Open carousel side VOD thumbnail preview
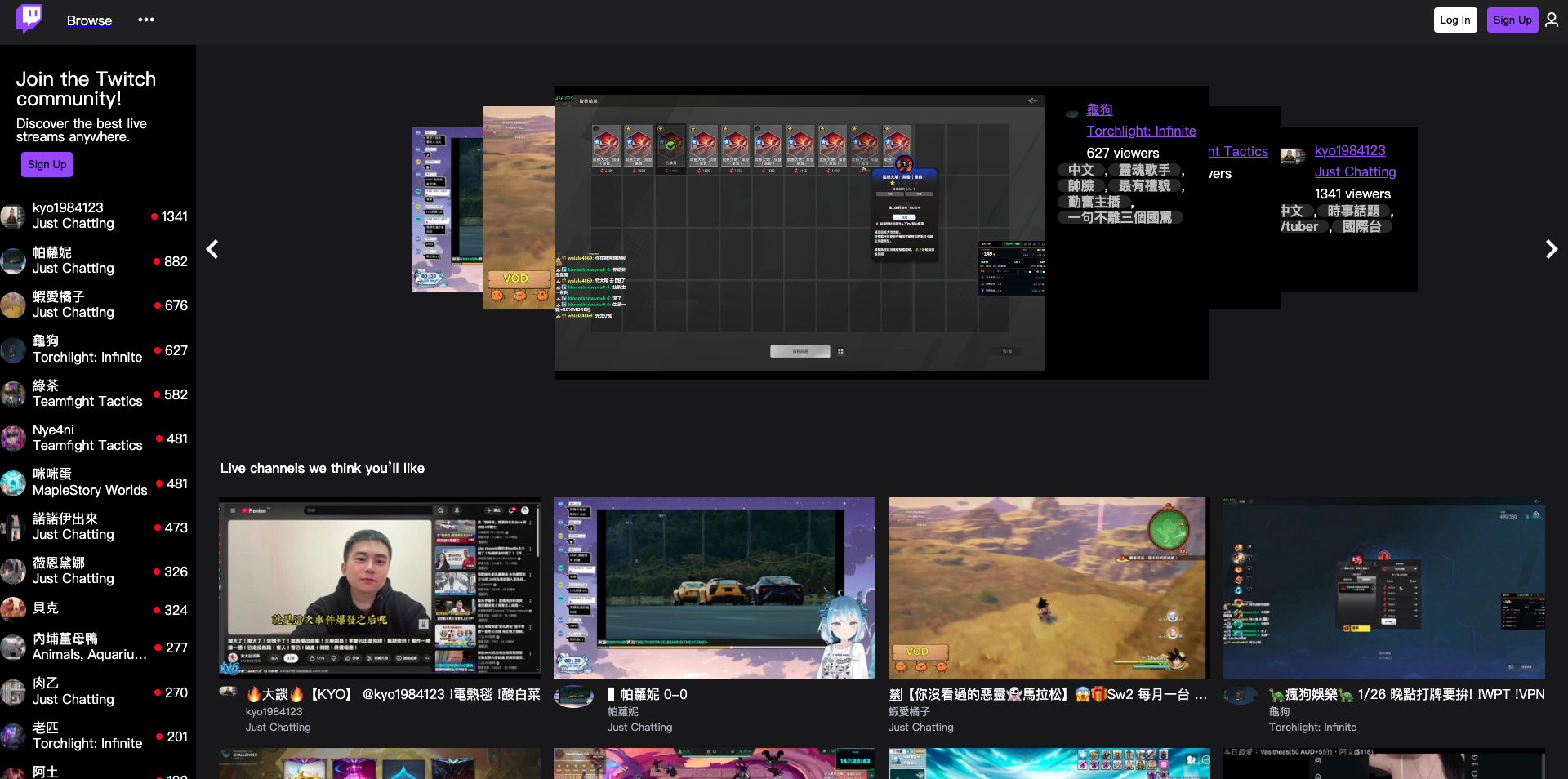Image resolution: width=1568 pixels, height=779 pixels. pyautogui.click(x=519, y=207)
